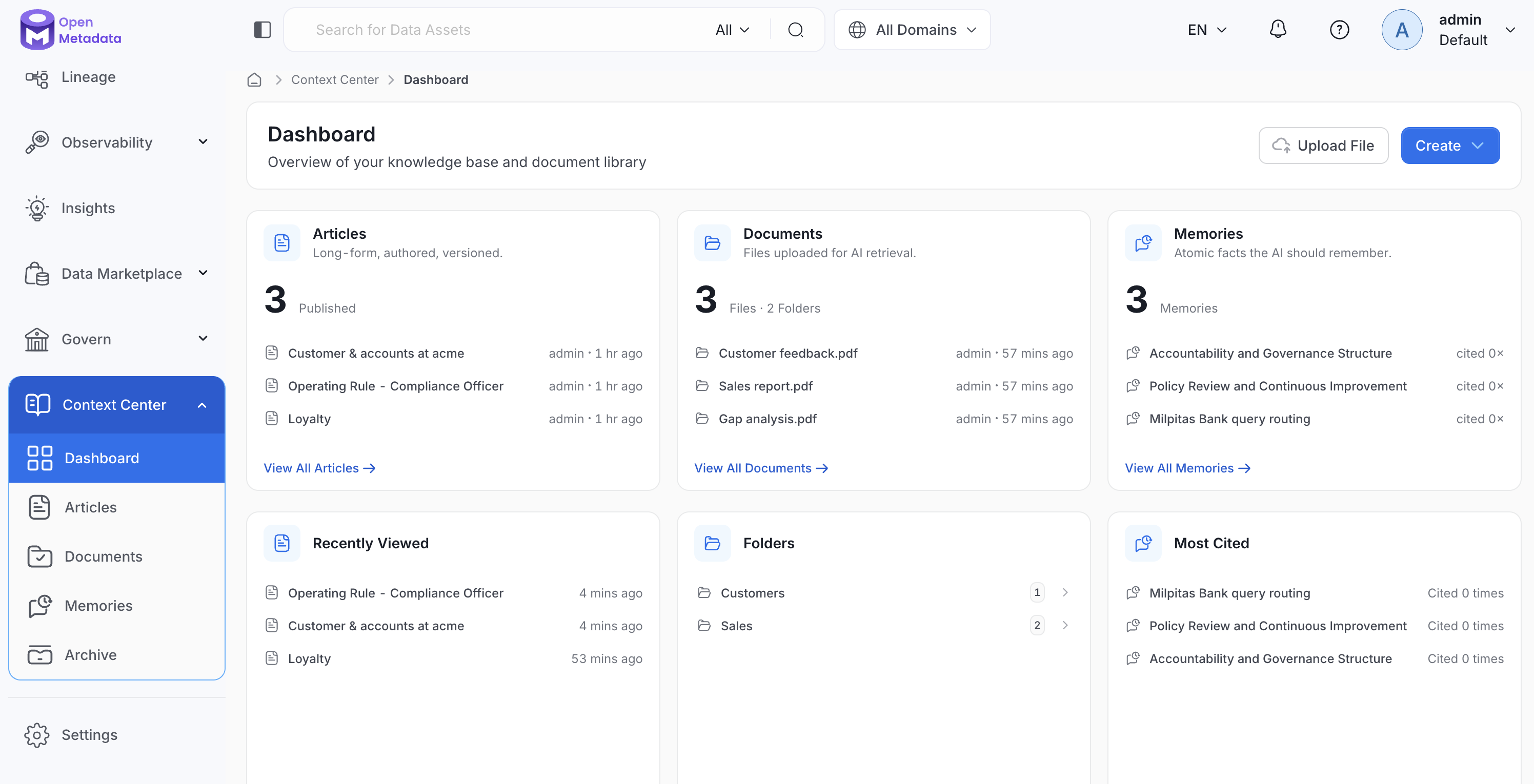This screenshot has height=784, width=1534.
Task: Open Articles in Context Center menu
Action: click(x=117, y=507)
